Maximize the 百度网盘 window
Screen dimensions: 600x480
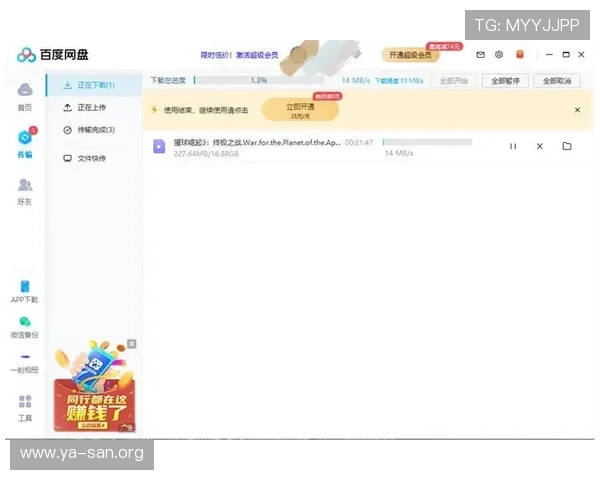[566, 55]
